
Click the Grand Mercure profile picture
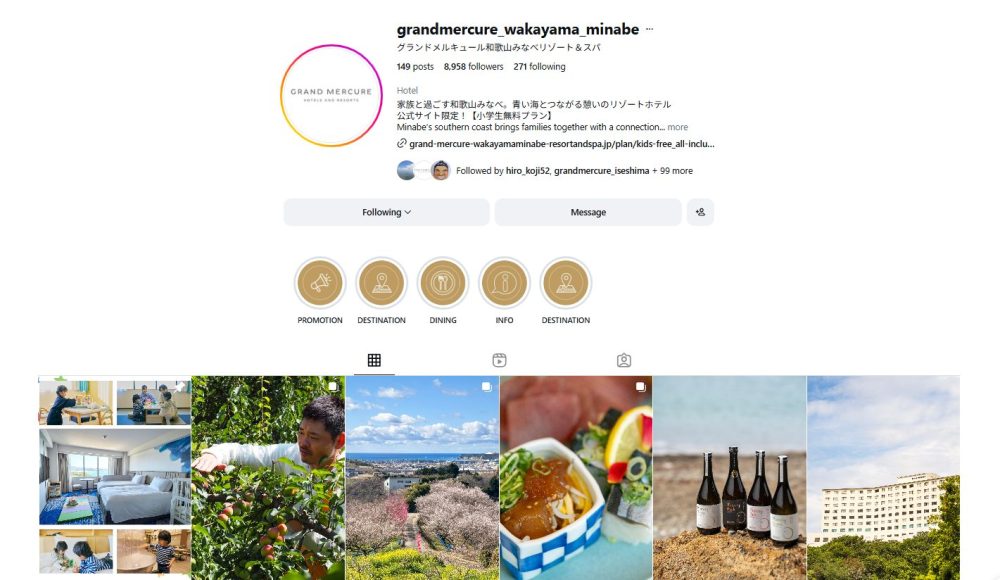pyautogui.click(x=331, y=95)
